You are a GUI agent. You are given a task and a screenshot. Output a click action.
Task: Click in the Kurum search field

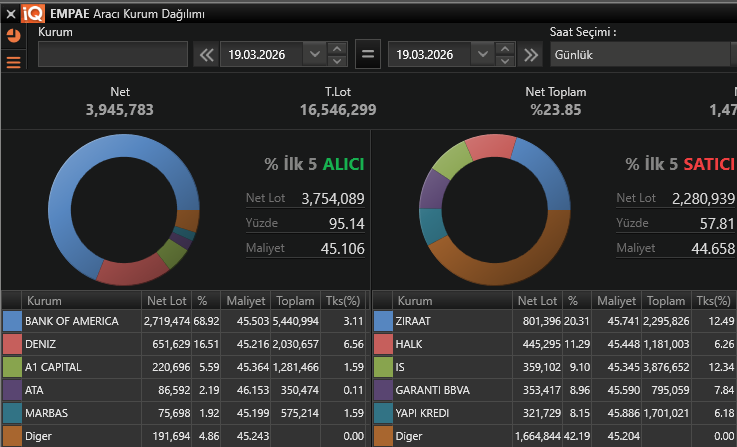(x=112, y=54)
